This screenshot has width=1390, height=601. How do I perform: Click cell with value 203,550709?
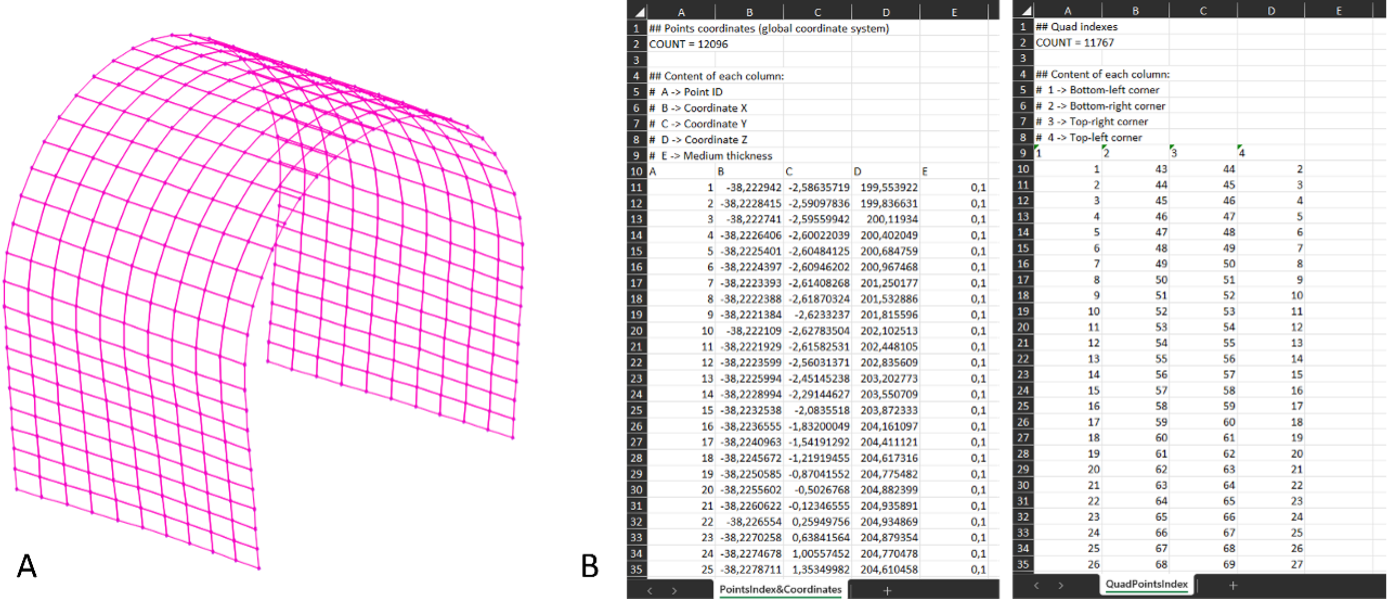(885, 394)
